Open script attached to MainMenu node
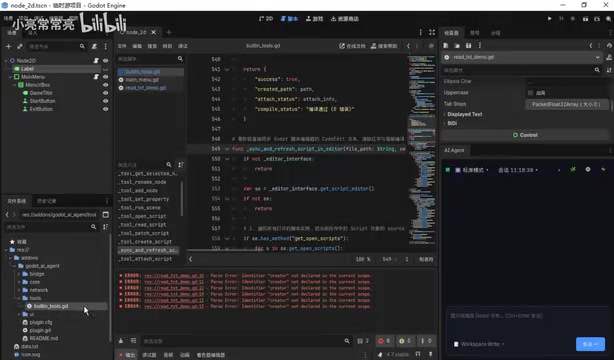Viewport: 614px width, 360px height. (96, 77)
